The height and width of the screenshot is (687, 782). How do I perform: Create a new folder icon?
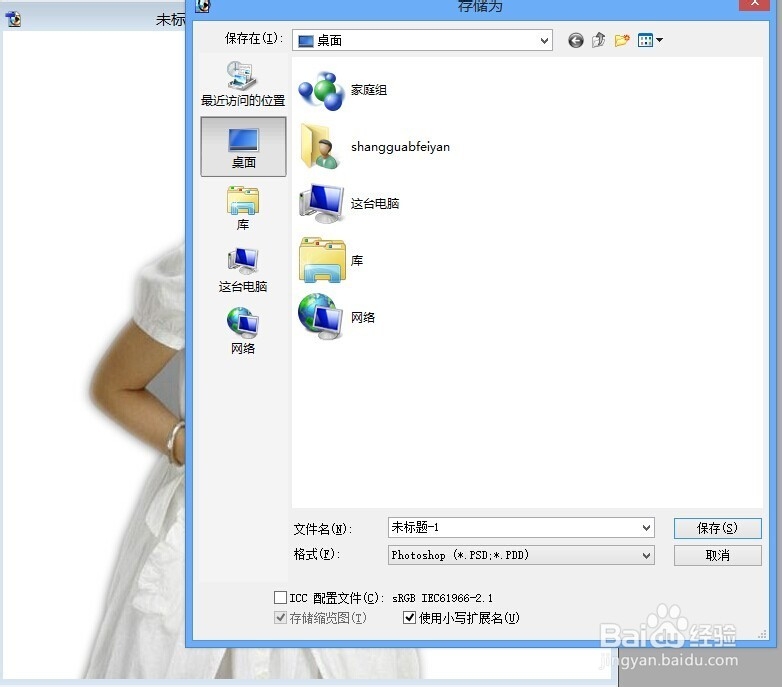[622, 40]
